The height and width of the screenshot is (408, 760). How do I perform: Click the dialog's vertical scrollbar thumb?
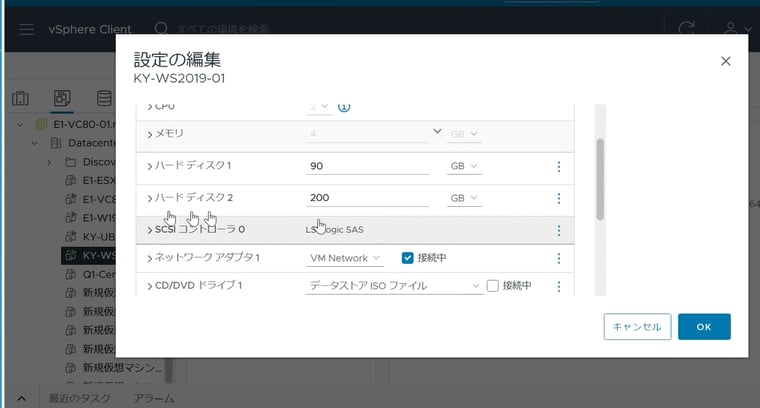pos(600,179)
